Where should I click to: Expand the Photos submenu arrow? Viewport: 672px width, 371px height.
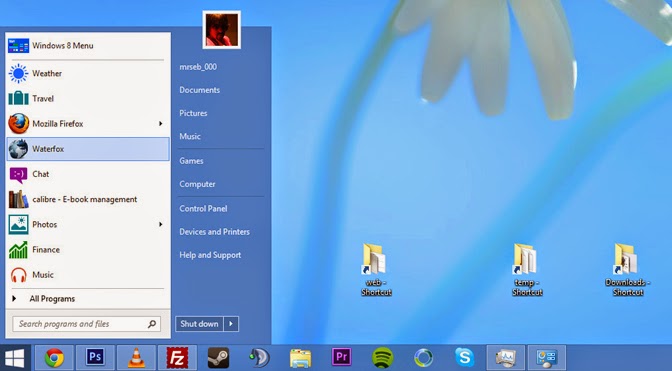(161, 224)
